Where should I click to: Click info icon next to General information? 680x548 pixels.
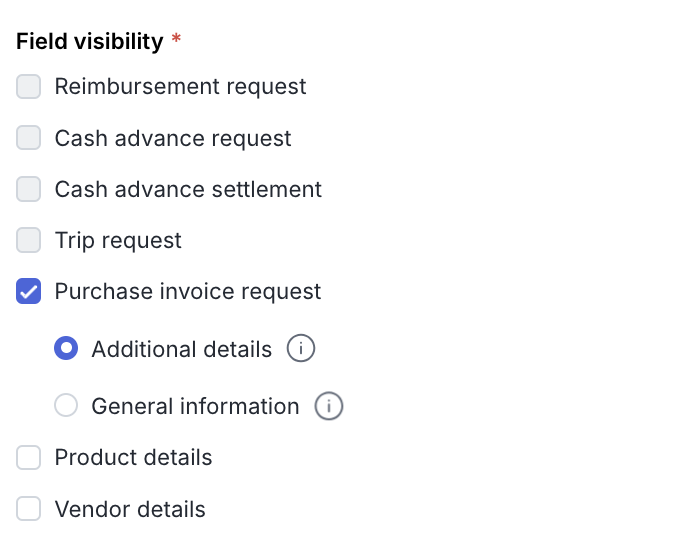pyautogui.click(x=329, y=406)
